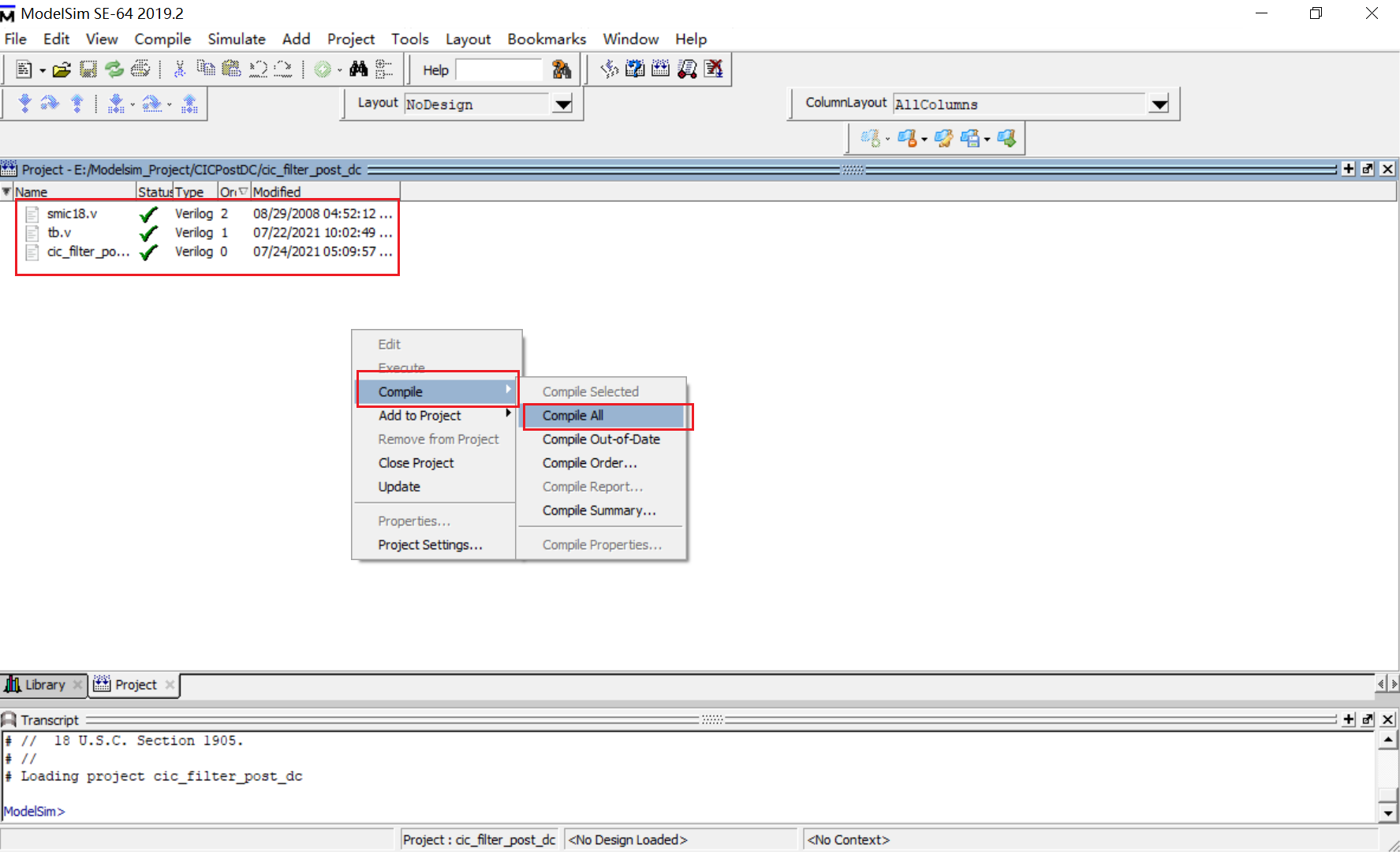The width and height of the screenshot is (1400, 852).
Task: Click the Step Into down-arrow icon
Action: coord(25,103)
